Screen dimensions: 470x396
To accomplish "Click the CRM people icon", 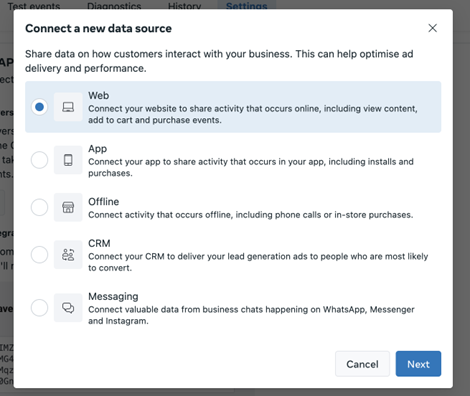I will 68,255.
